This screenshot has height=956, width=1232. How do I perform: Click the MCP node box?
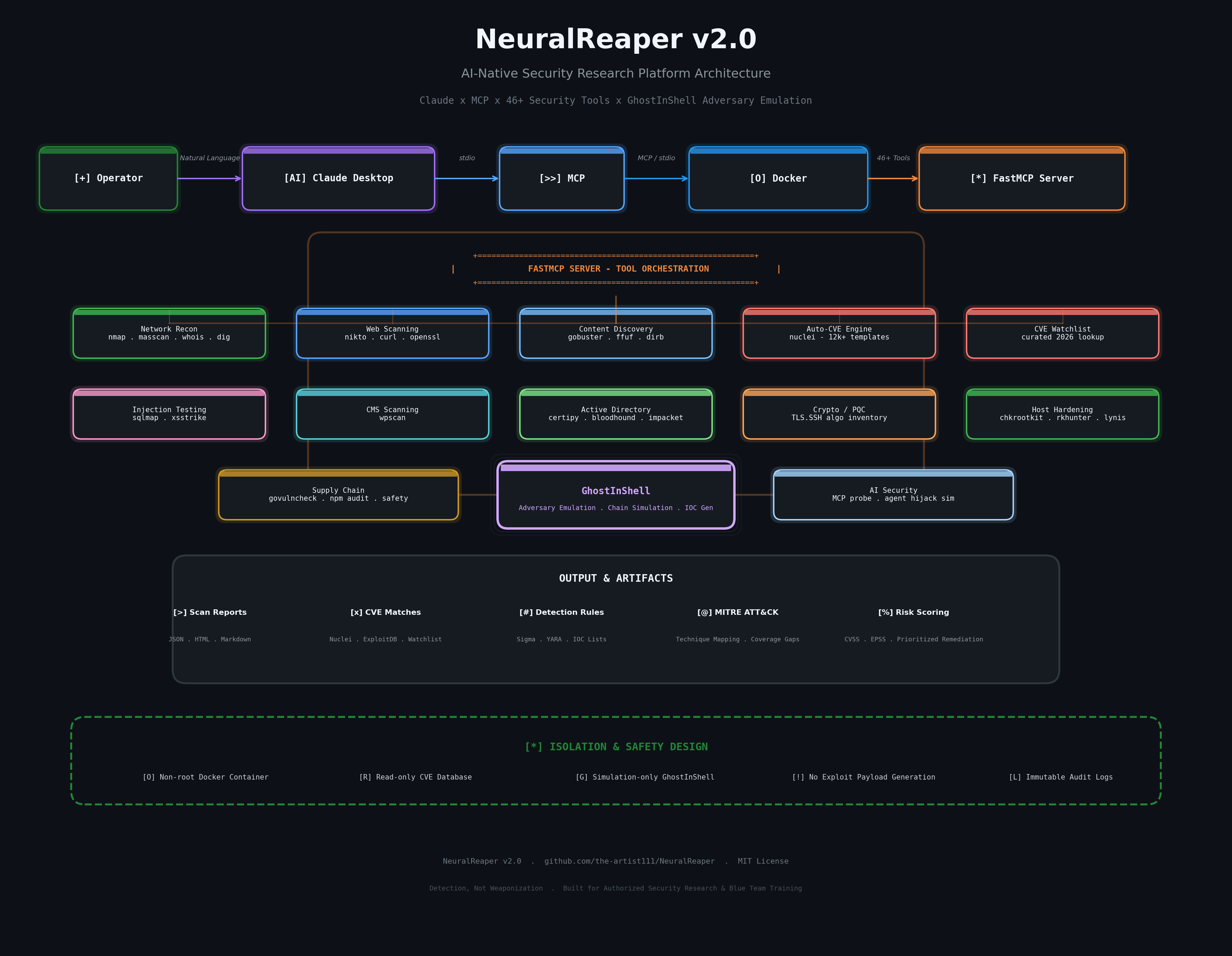pos(562,178)
